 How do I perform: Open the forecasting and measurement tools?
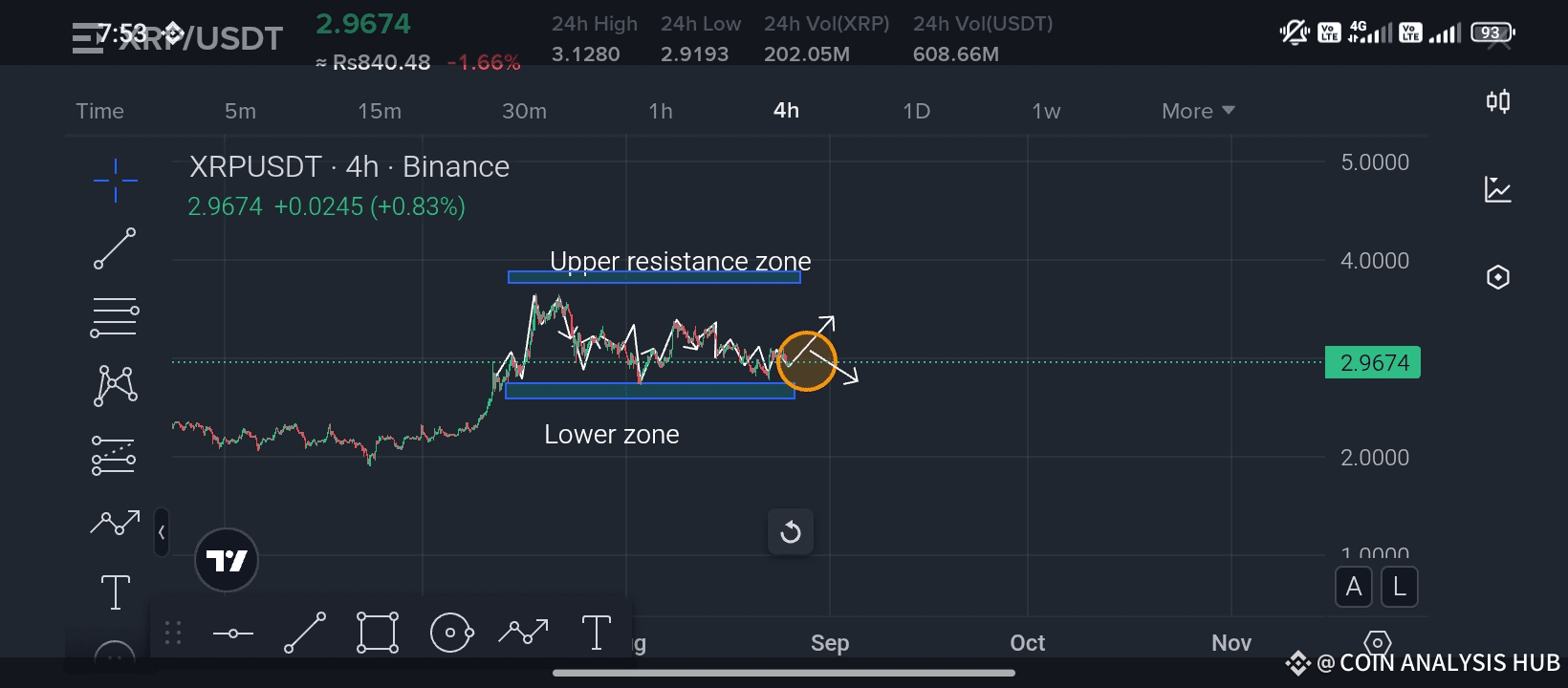click(x=114, y=455)
